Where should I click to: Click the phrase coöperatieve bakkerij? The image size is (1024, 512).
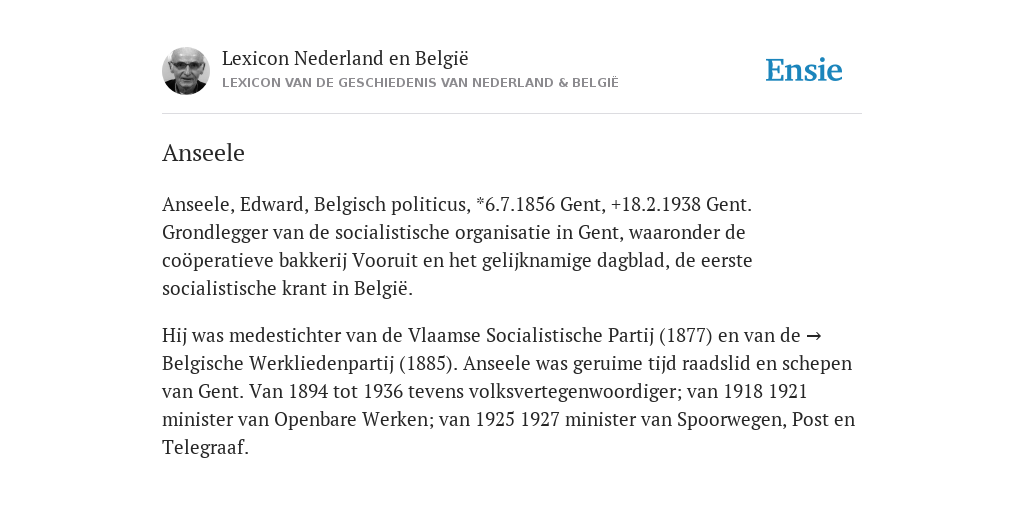(x=255, y=261)
